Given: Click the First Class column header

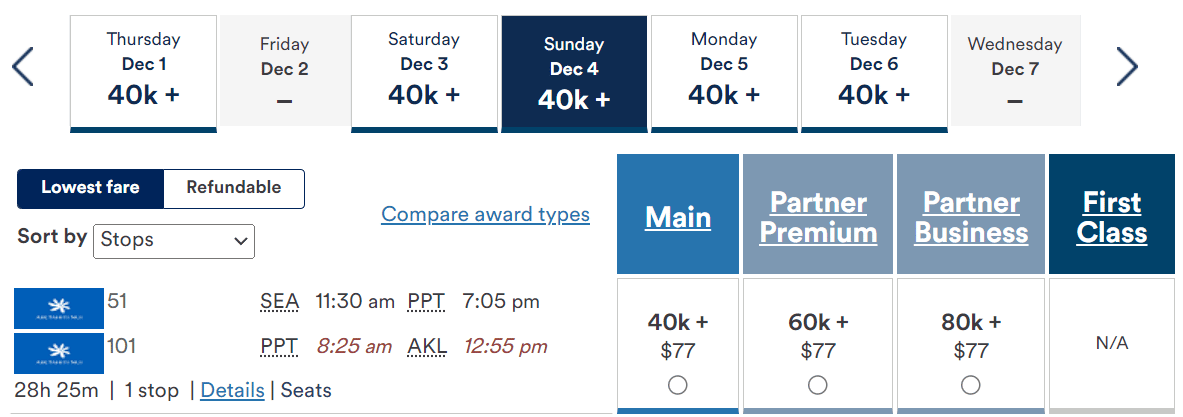Looking at the screenshot, I should coord(1111,217).
